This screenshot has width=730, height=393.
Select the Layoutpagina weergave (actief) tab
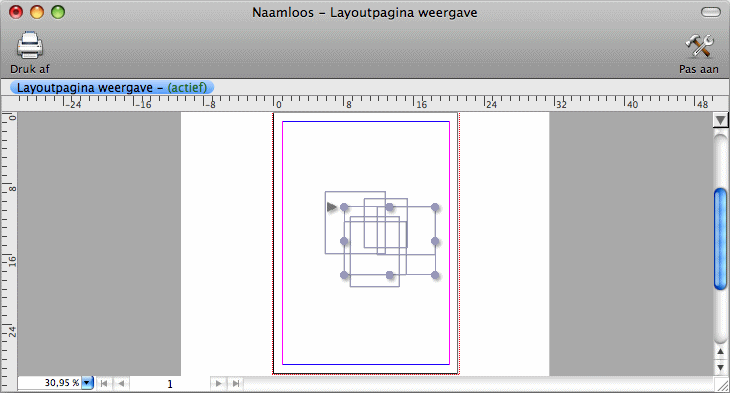coord(112,88)
